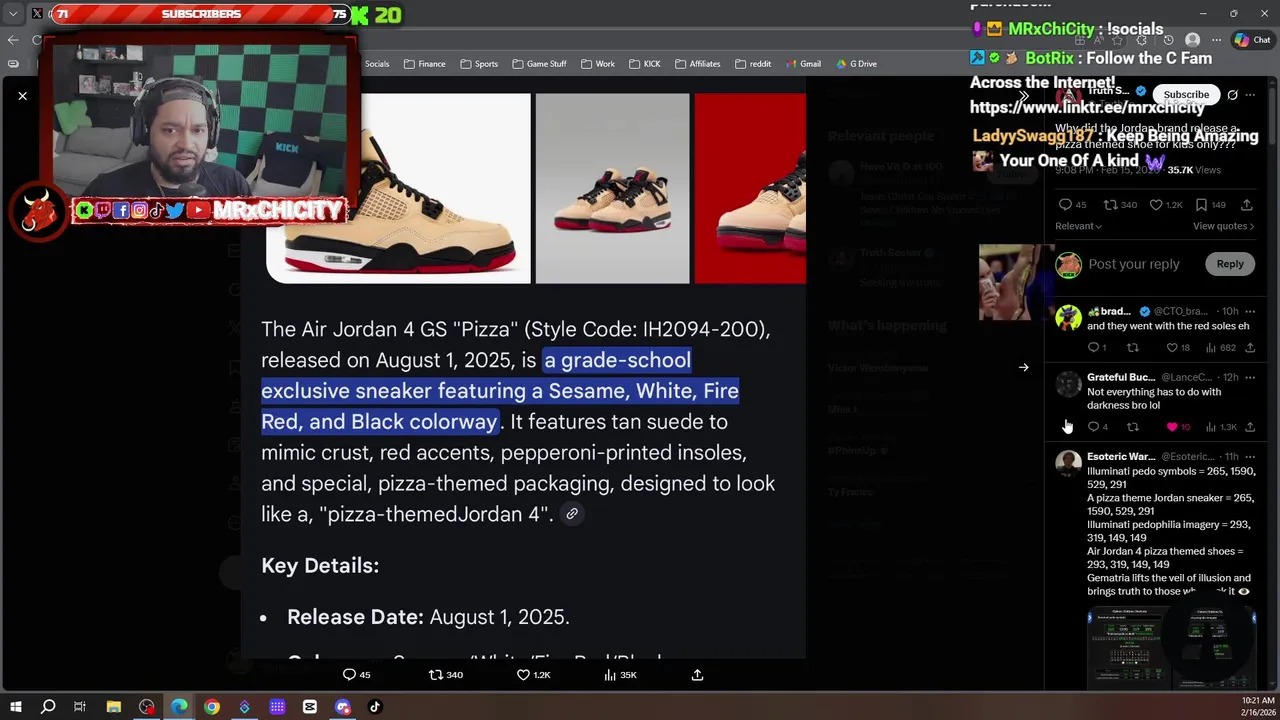More options on Esoteric War comment
Screen dimensions: 1280x720
1250,457
